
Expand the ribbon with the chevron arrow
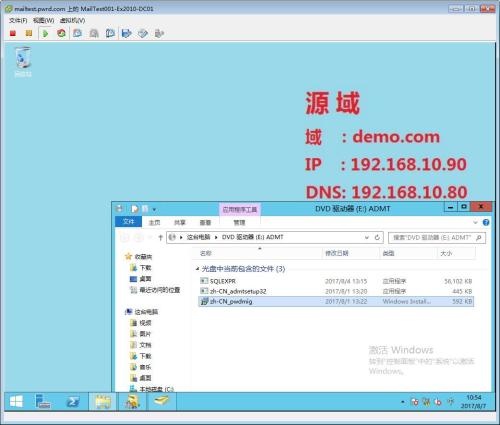pyautogui.click(x=475, y=222)
